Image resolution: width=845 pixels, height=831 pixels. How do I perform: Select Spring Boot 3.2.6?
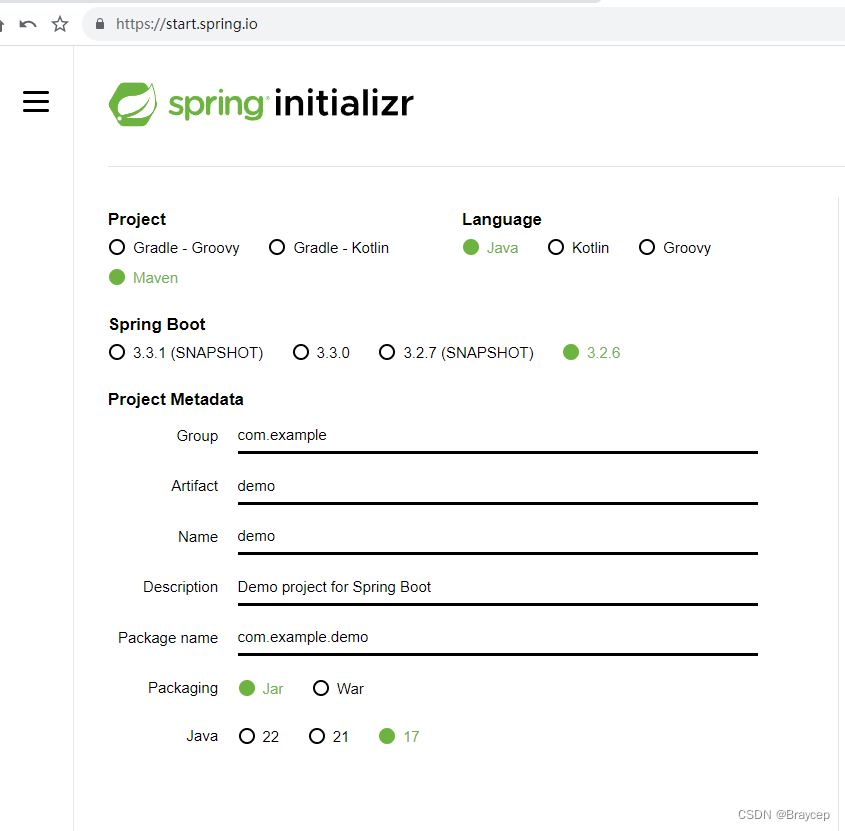point(592,352)
